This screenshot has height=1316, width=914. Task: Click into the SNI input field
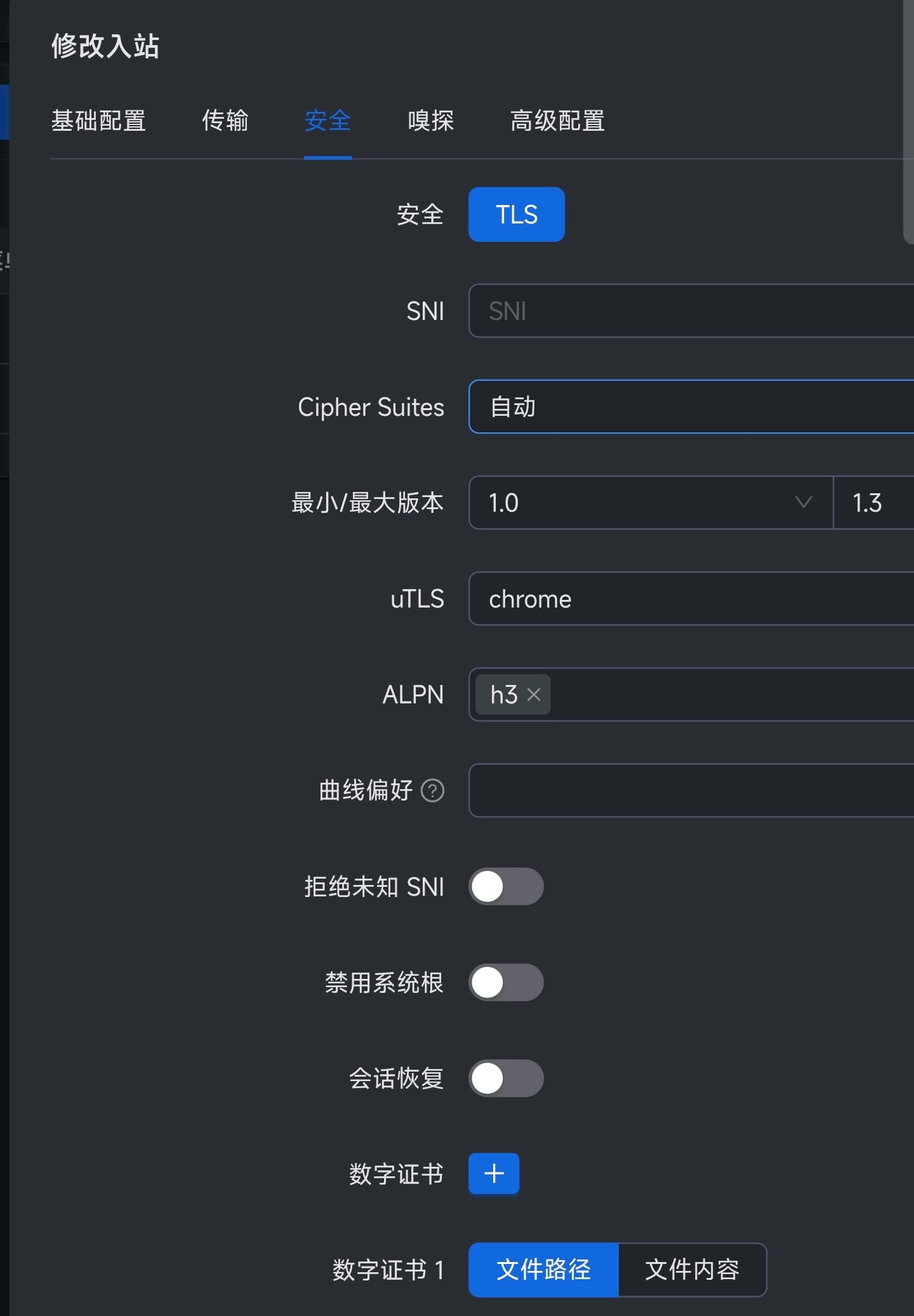[x=691, y=311]
